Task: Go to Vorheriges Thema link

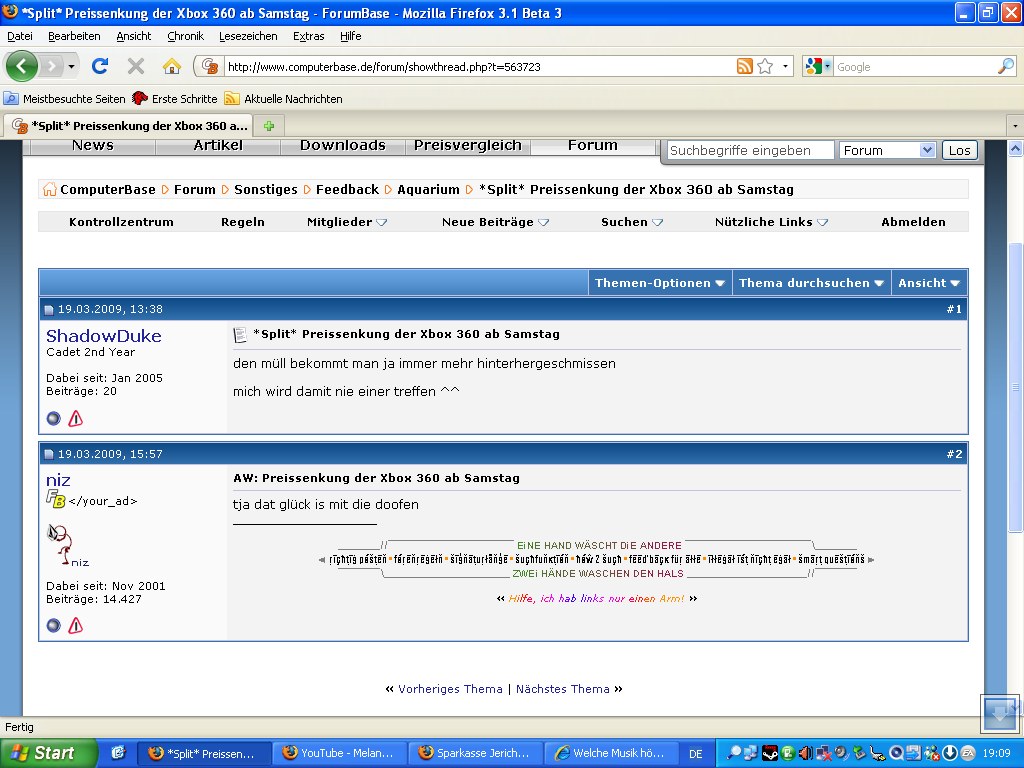Action: pyautogui.click(x=450, y=689)
